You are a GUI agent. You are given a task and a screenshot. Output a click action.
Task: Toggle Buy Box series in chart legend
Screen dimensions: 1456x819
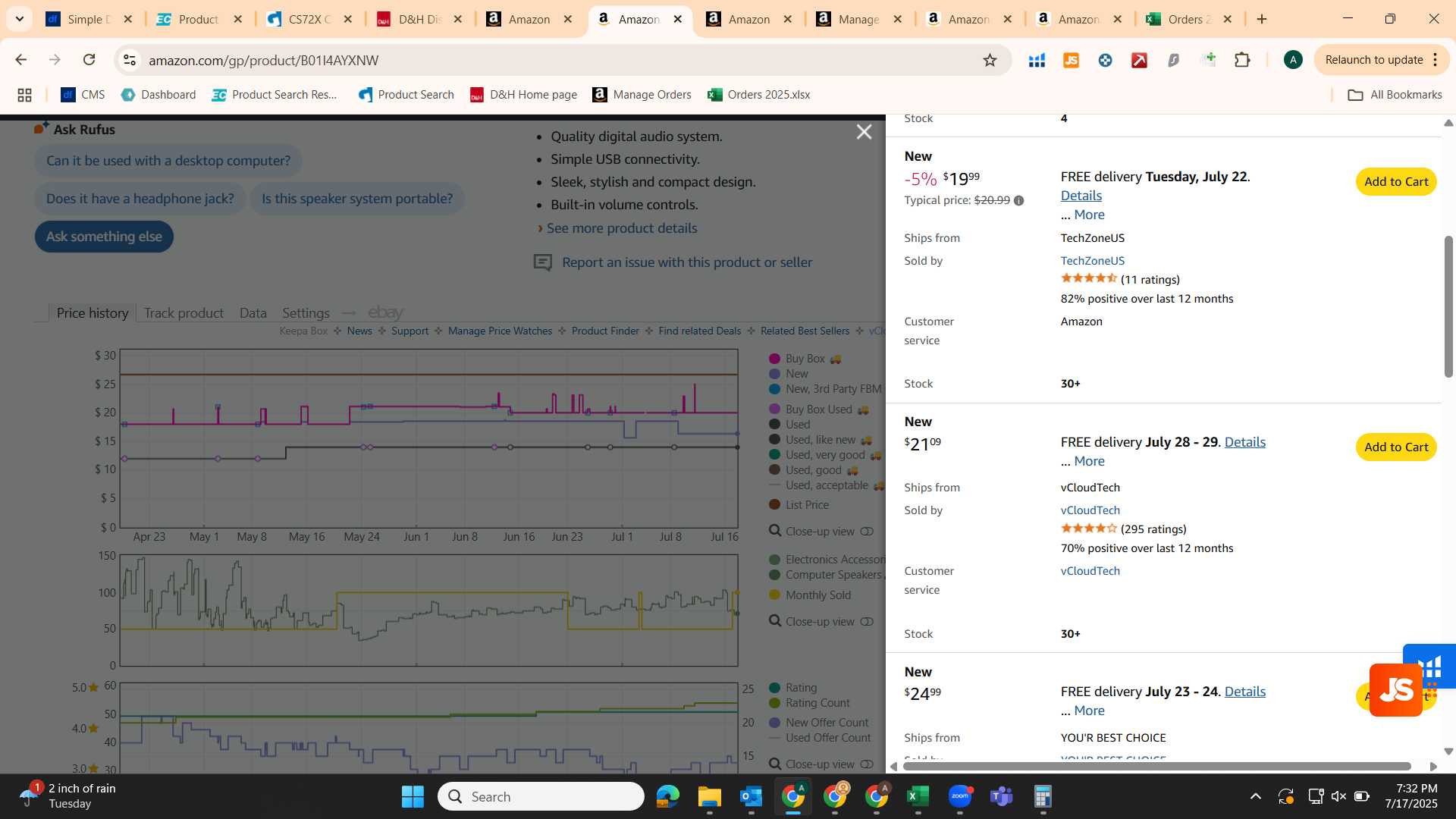click(x=805, y=359)
